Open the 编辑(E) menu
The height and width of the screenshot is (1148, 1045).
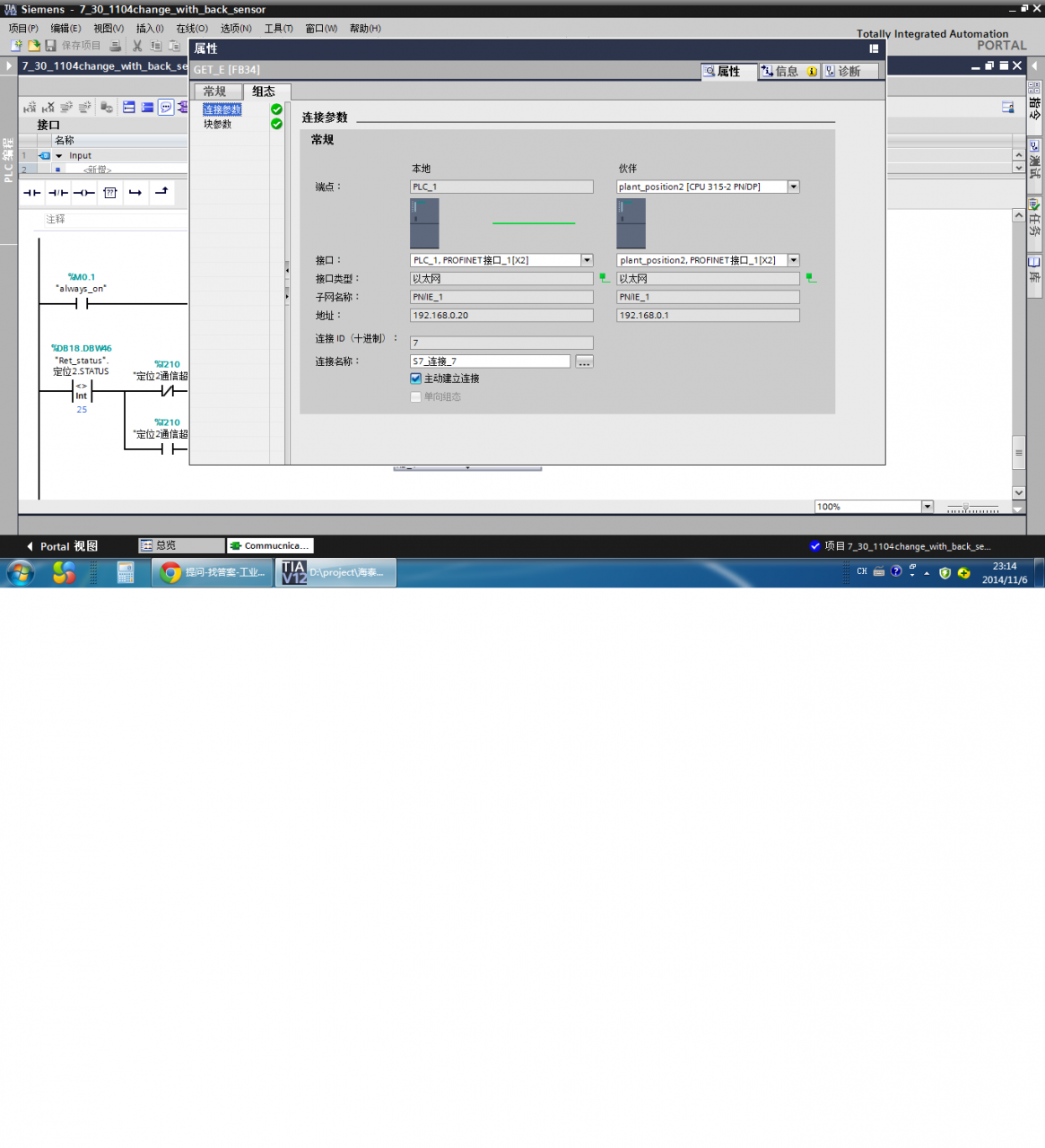[x=65, y=29]
